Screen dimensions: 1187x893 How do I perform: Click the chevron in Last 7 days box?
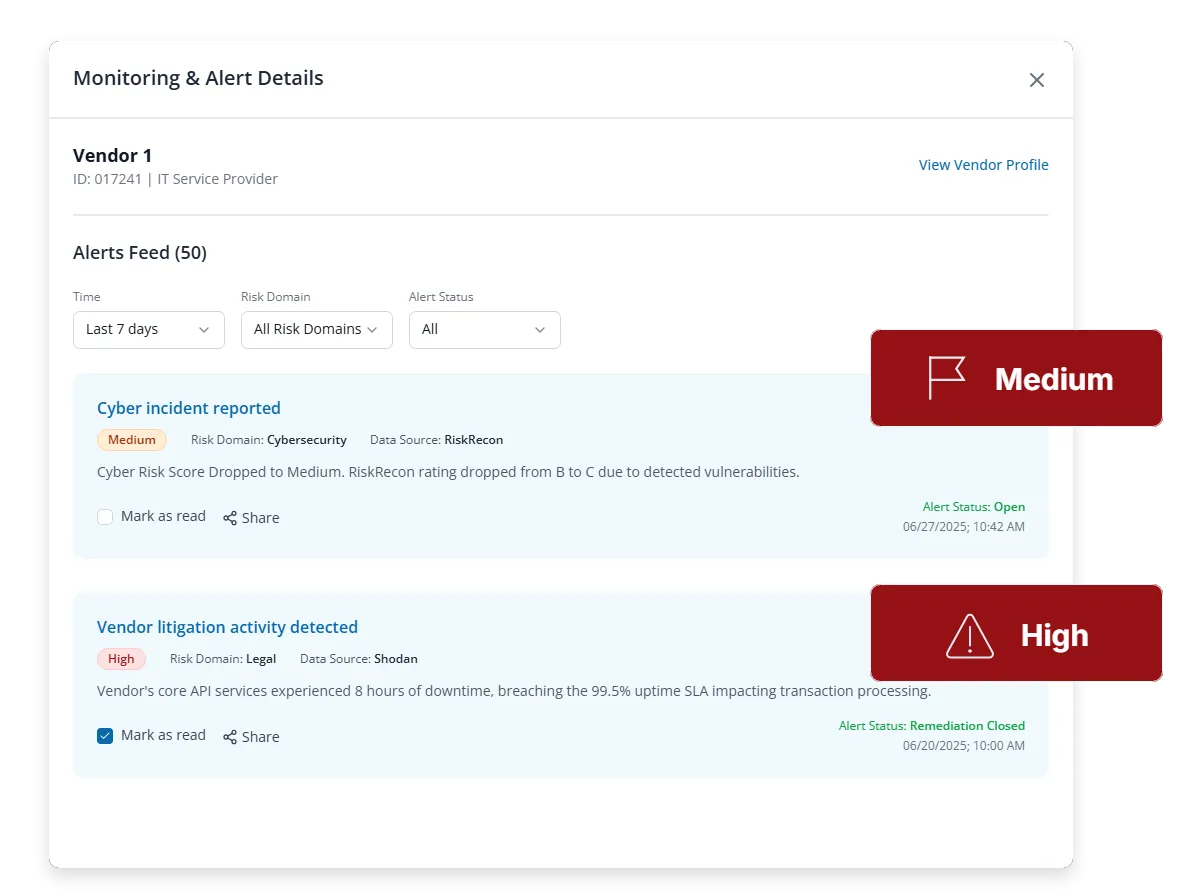pos(204,329)
